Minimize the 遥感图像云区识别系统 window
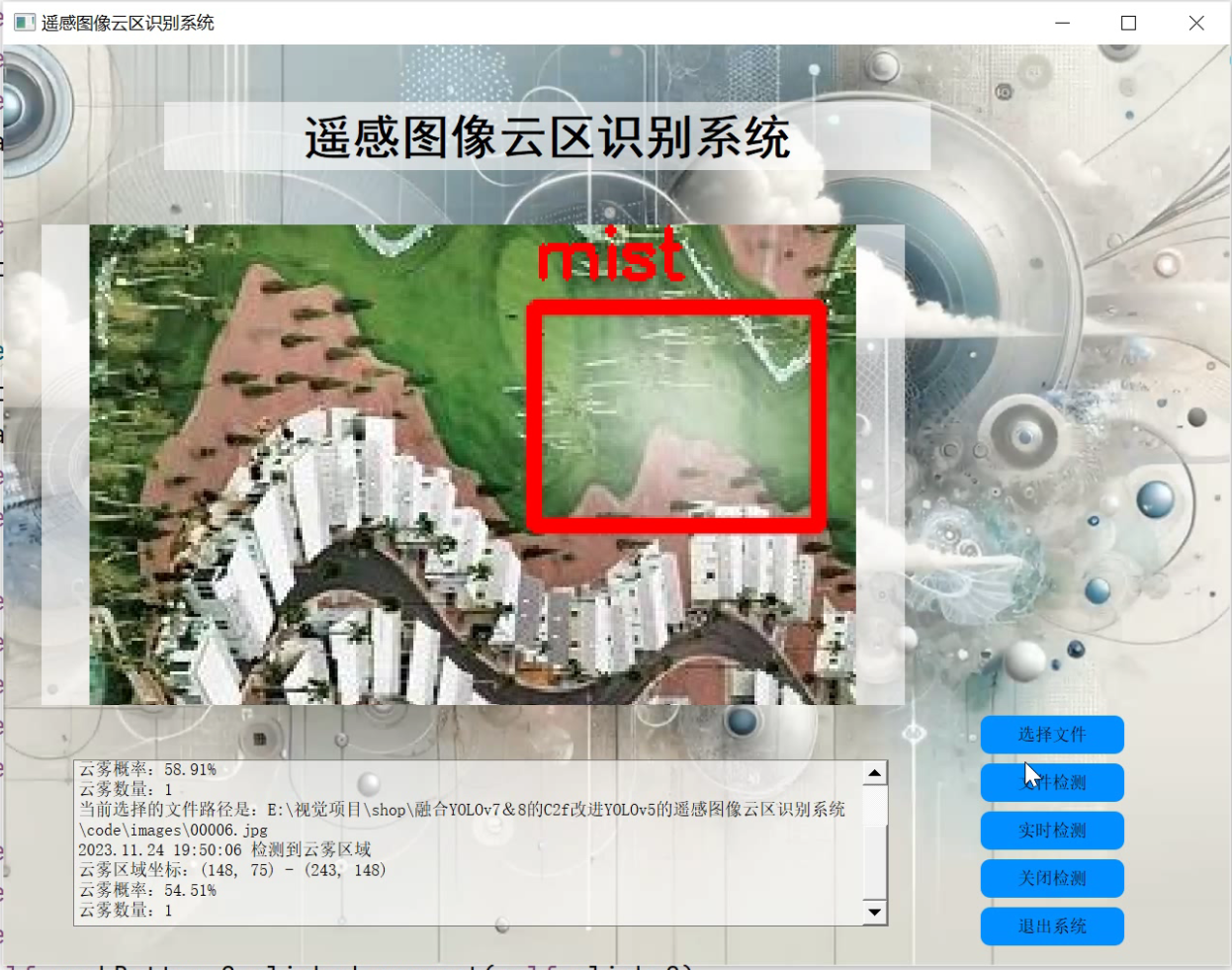This screenshot has width=1232, height=970. point(1063,23)
